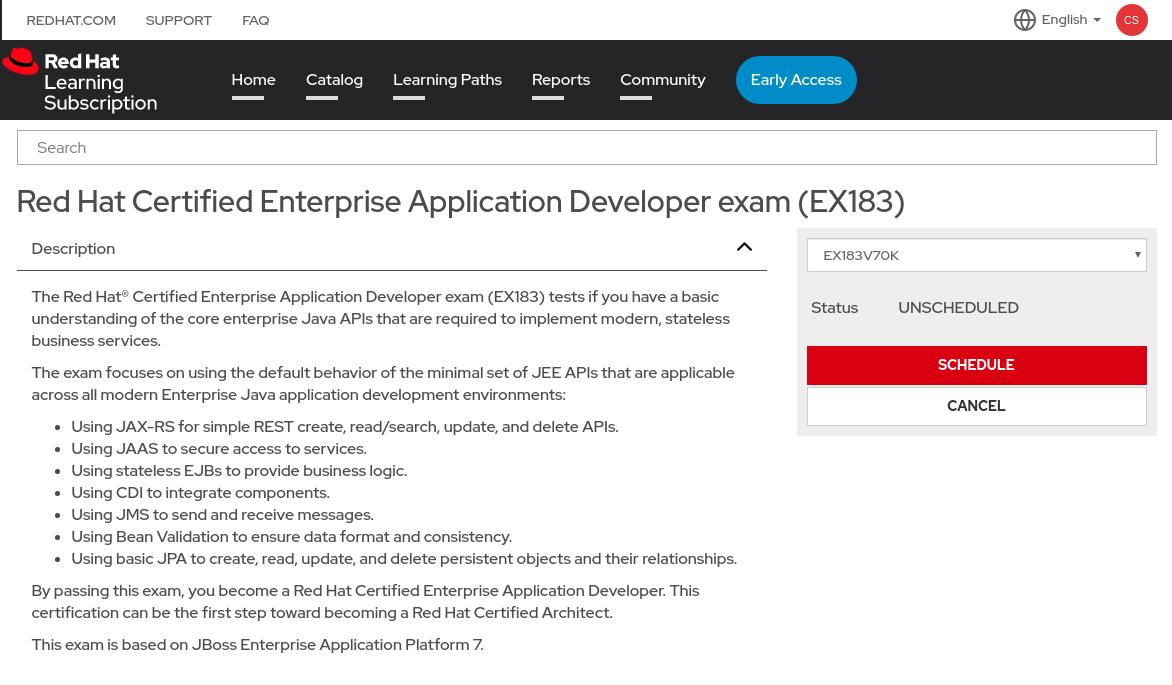Image resolution: width=1172 pixels, height=685 pixels.
Task: Click inside the Search field
Action: (586, 147)
